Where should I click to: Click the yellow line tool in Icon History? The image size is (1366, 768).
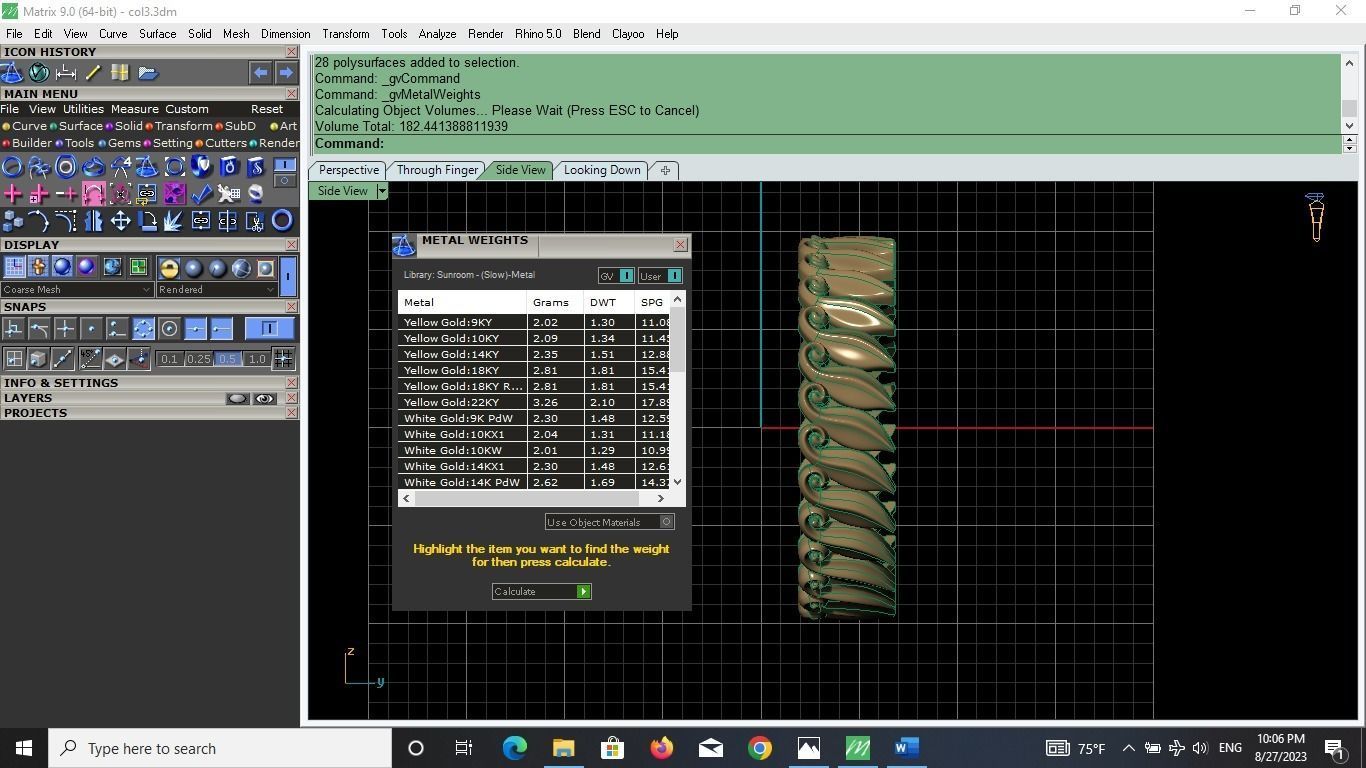[x=92, y=72]
